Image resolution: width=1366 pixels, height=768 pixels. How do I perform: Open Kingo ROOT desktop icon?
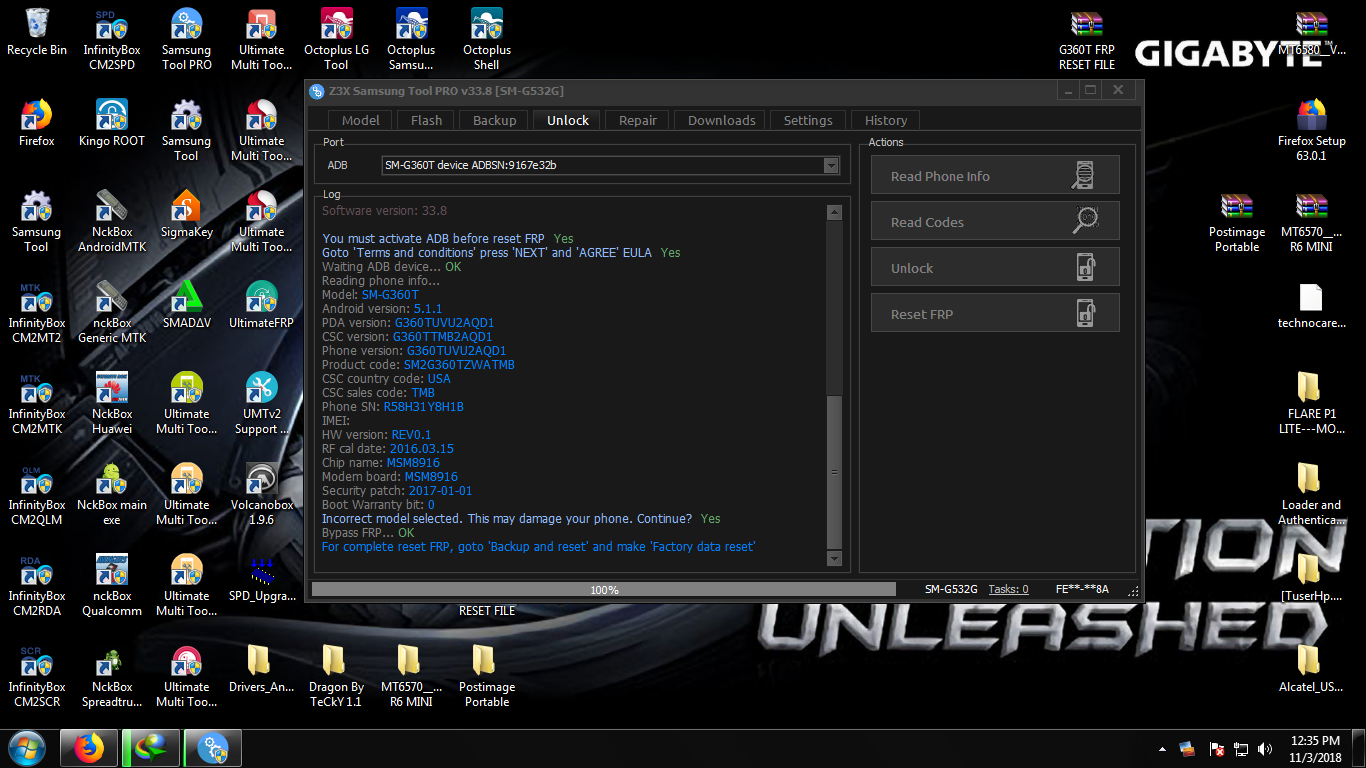click(112, 123)
